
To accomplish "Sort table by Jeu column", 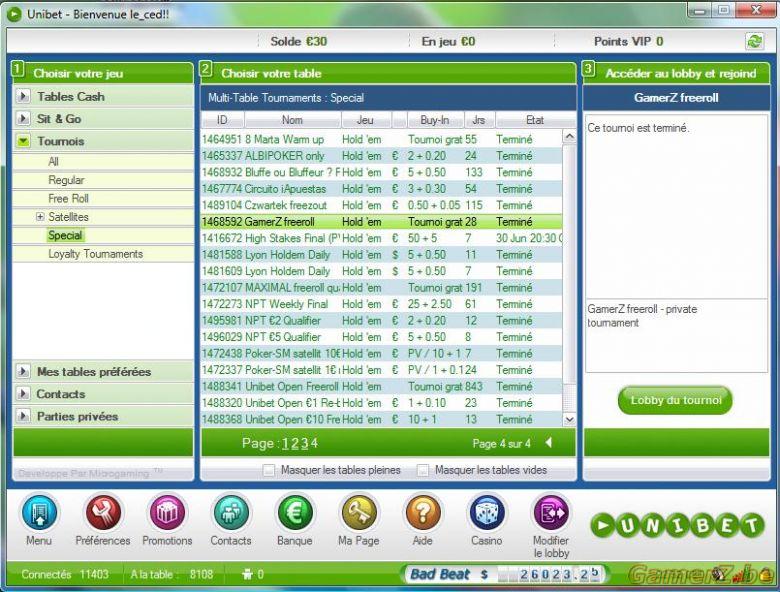I will 366,120.
